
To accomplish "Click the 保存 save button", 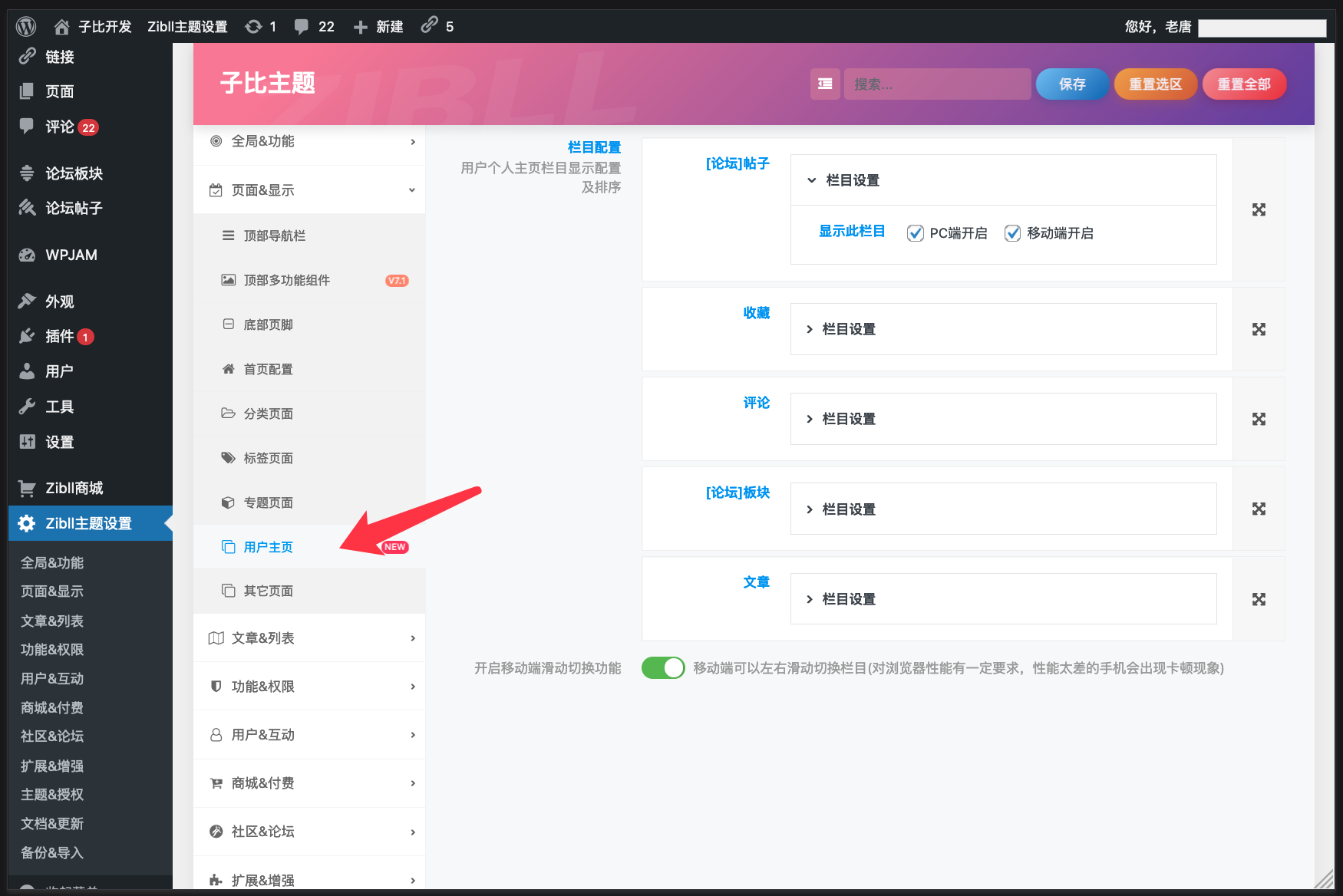I will 1071,84.
